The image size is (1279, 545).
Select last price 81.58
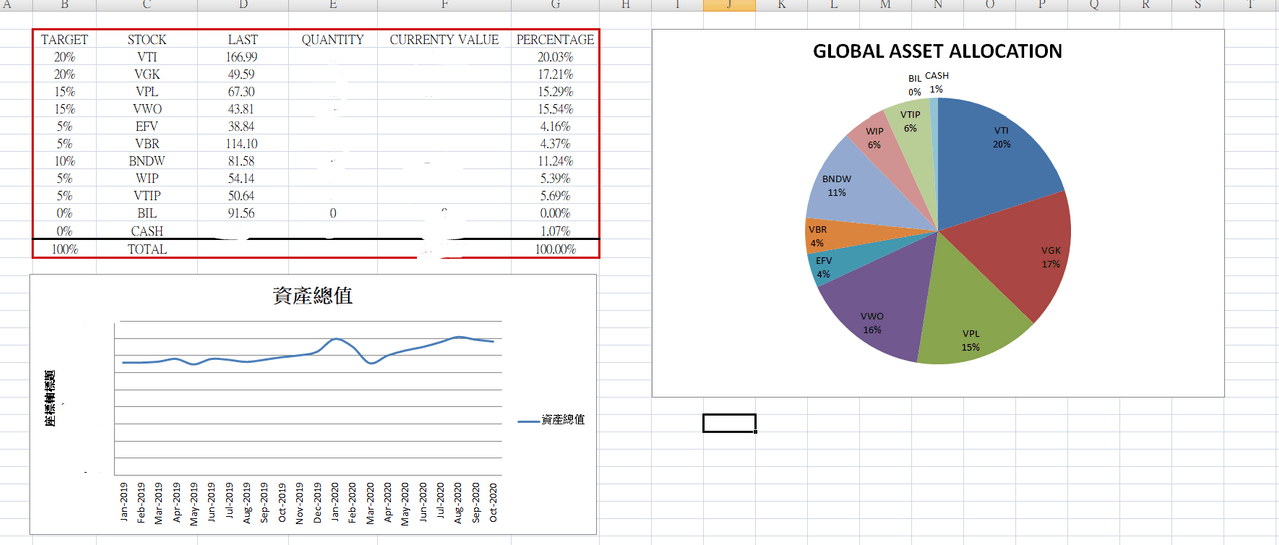[243, 161]
